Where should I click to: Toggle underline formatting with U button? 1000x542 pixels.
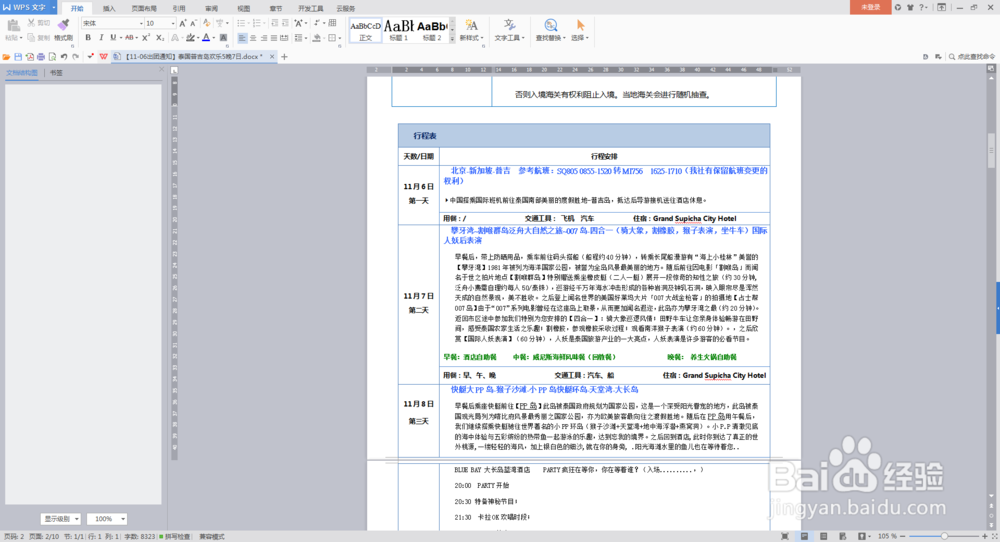coord(113,38)
